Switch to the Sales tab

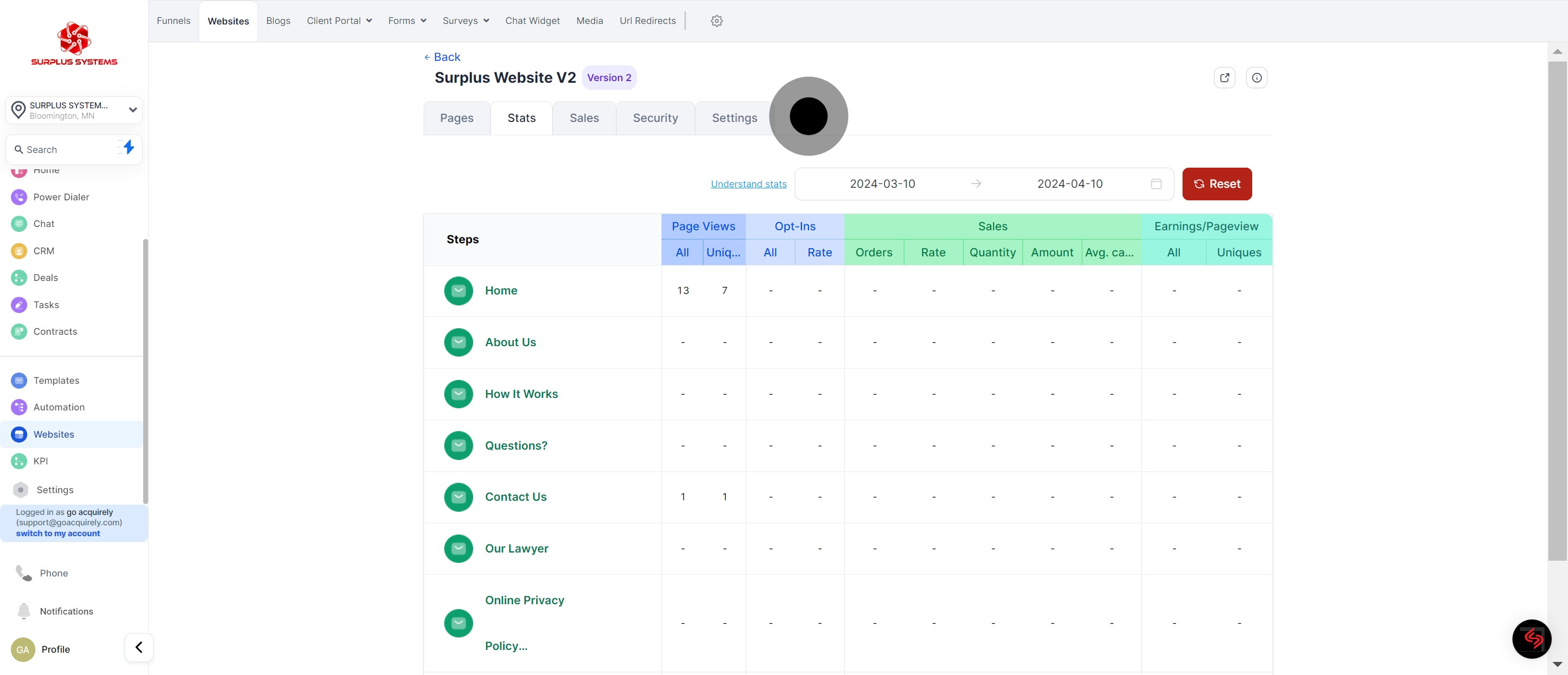point(584,118)
